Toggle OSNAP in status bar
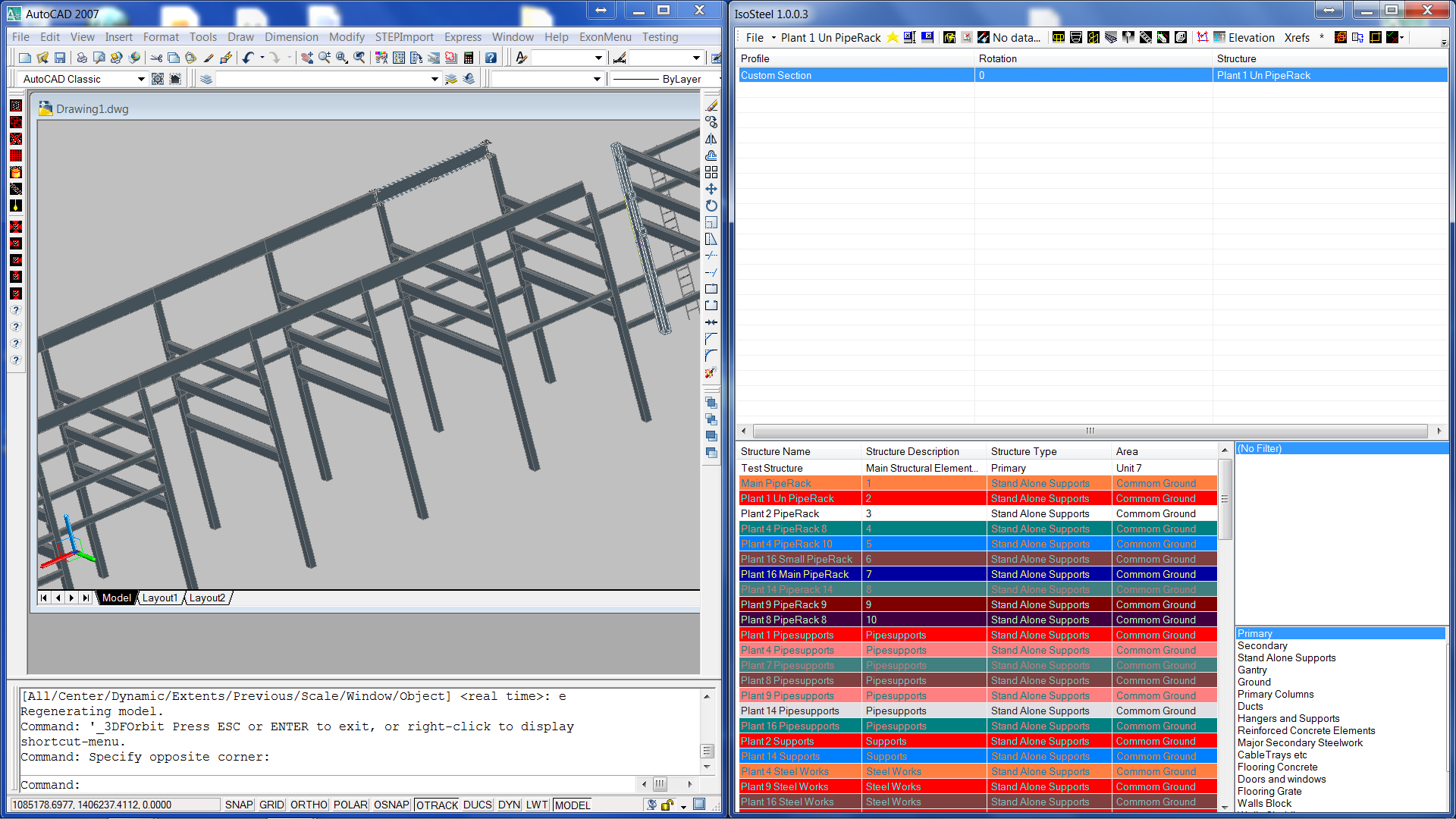 point(391,805)
